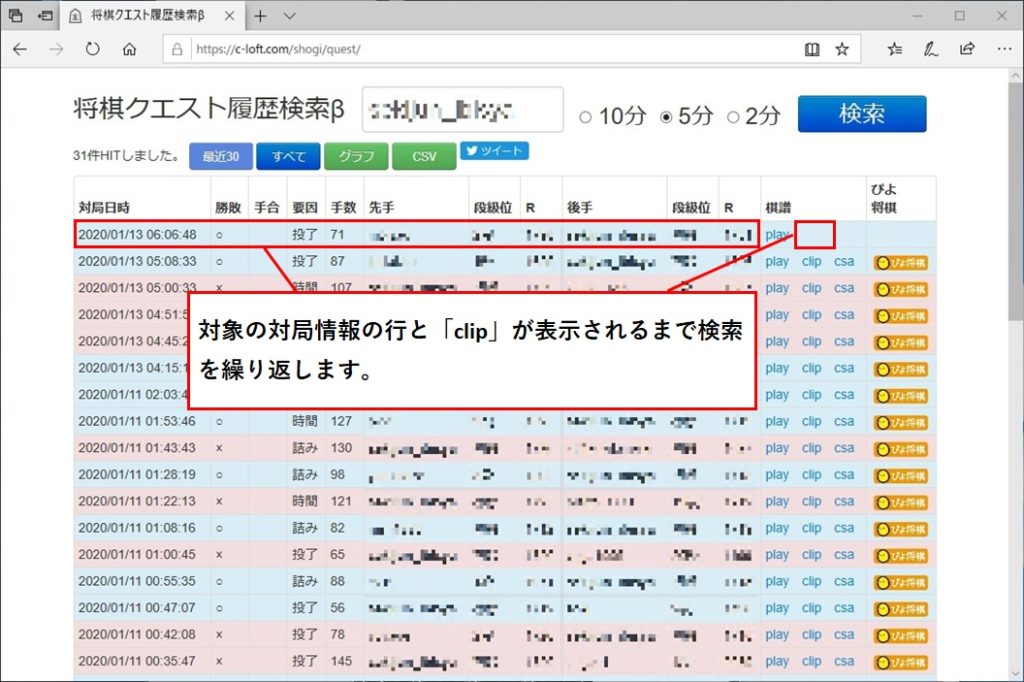Screen dimensions: 1024x682
Task: Click the add notes pen icon
Action: [x=931, y=49]
